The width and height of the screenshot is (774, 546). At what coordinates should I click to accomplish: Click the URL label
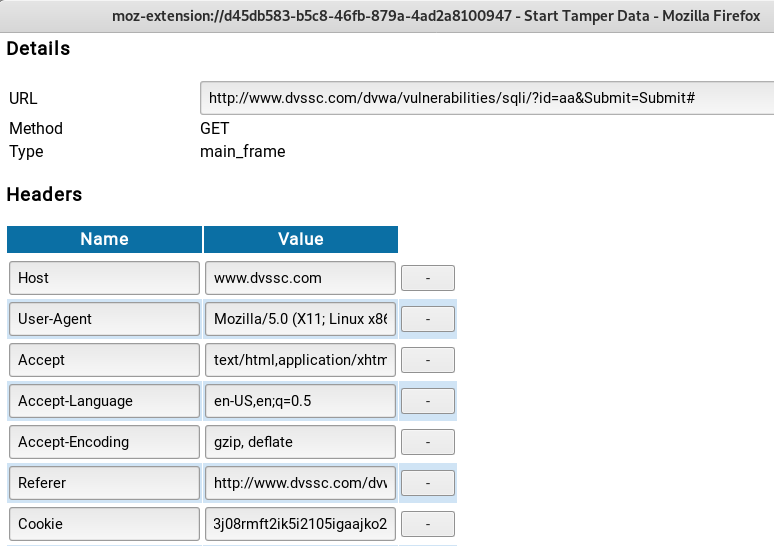(23, 98)
